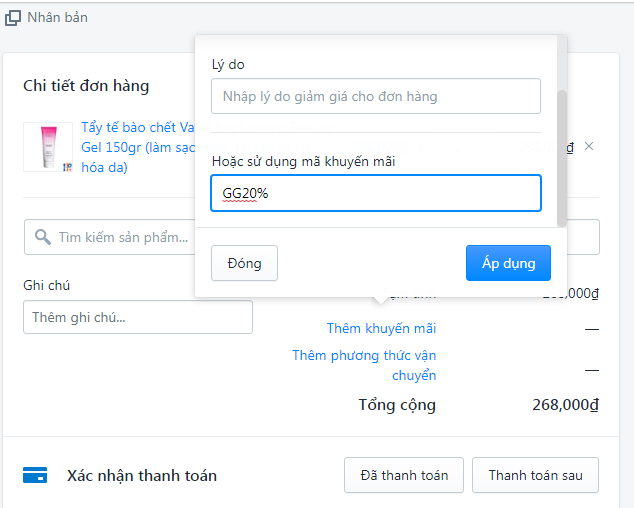Mark order as Đã thanh toán
This screenshot has height=508, width=634.
tap(404, 475)
